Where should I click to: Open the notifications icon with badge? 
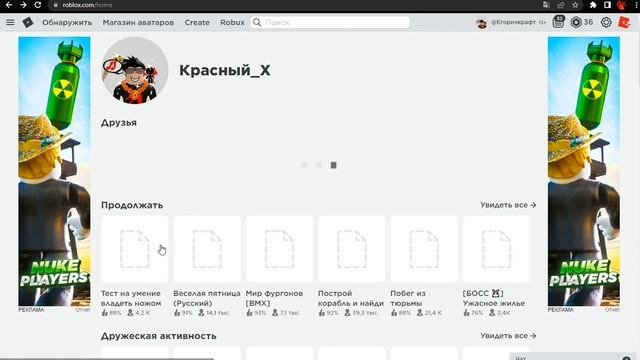(558, 22)
